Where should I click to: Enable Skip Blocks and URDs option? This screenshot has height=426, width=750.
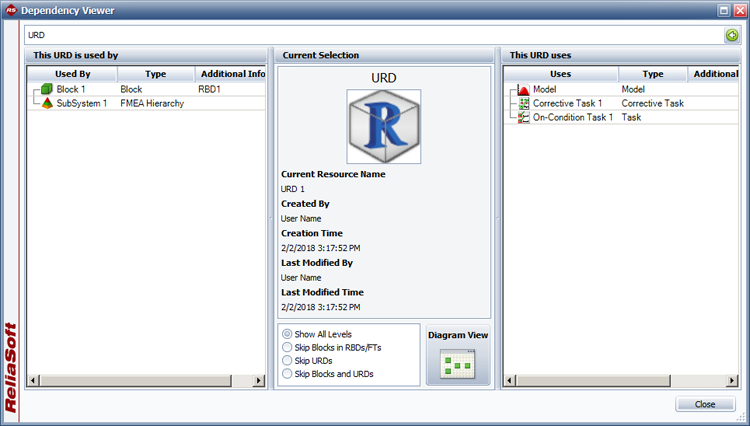click(x=288, y=373)
